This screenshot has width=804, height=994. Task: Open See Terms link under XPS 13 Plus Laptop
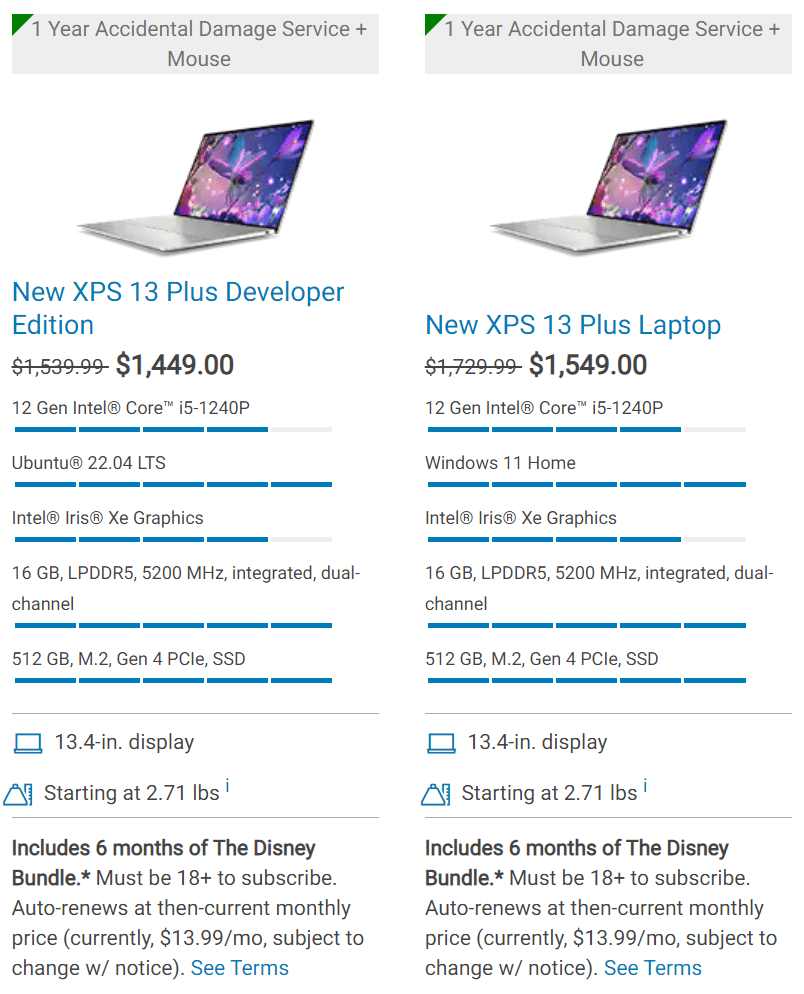[x=653, y=968]
